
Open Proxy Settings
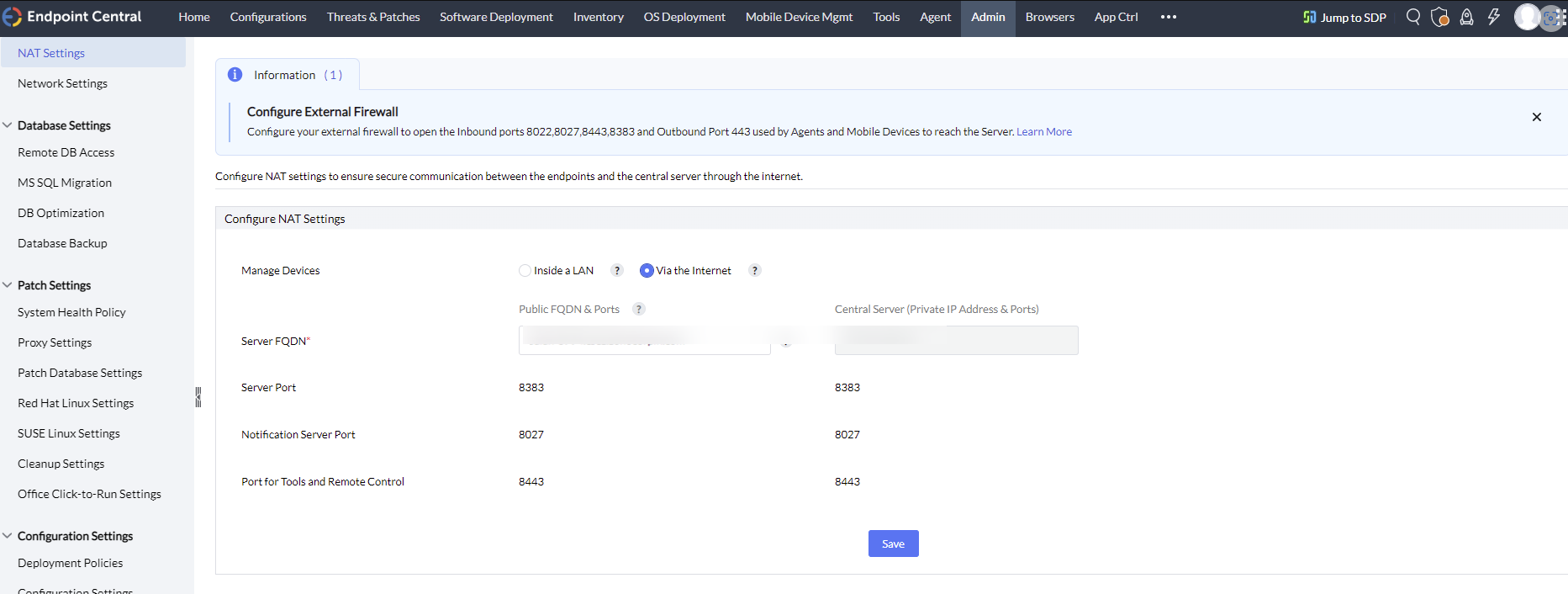(55, 342)
